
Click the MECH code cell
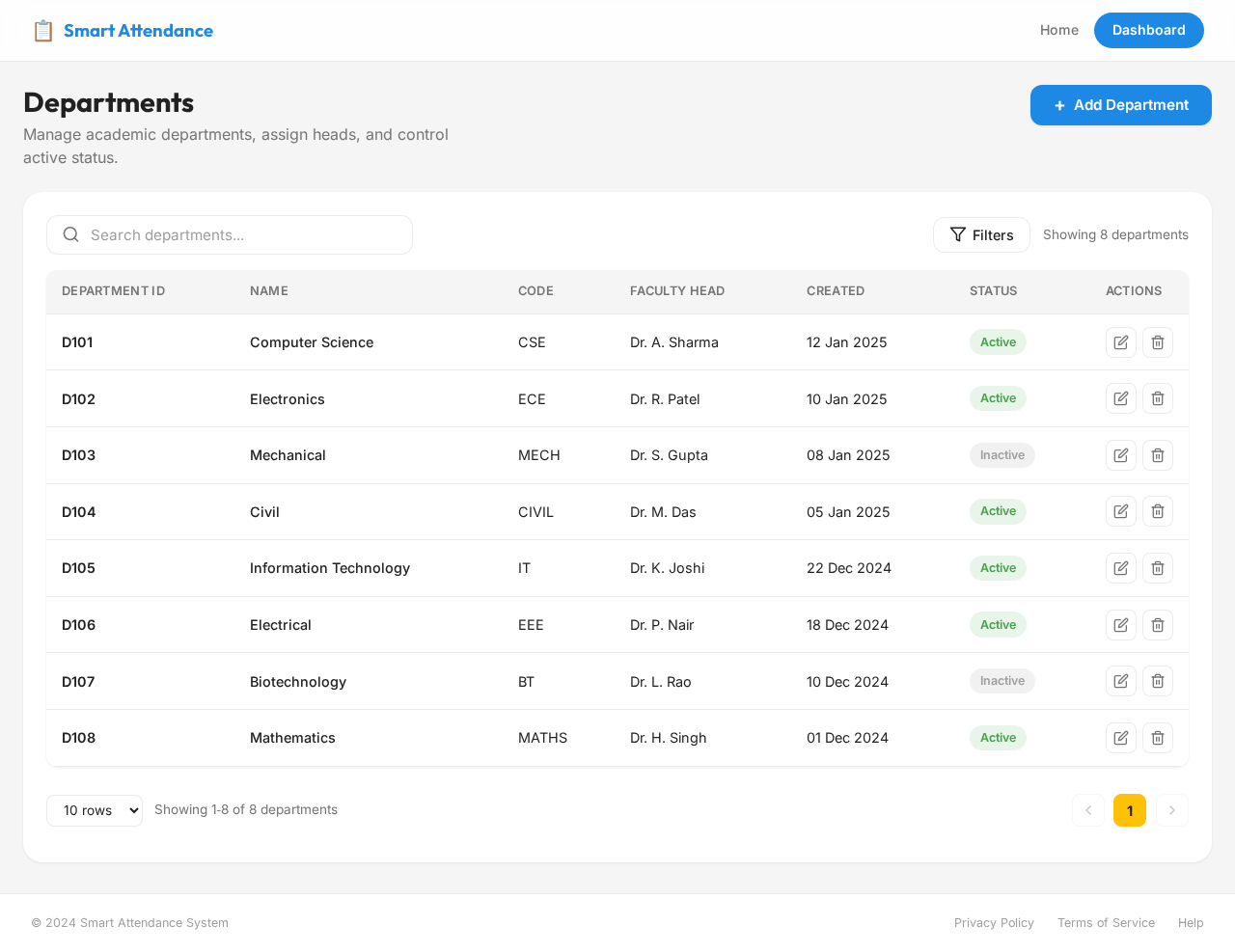coord(539,455)
